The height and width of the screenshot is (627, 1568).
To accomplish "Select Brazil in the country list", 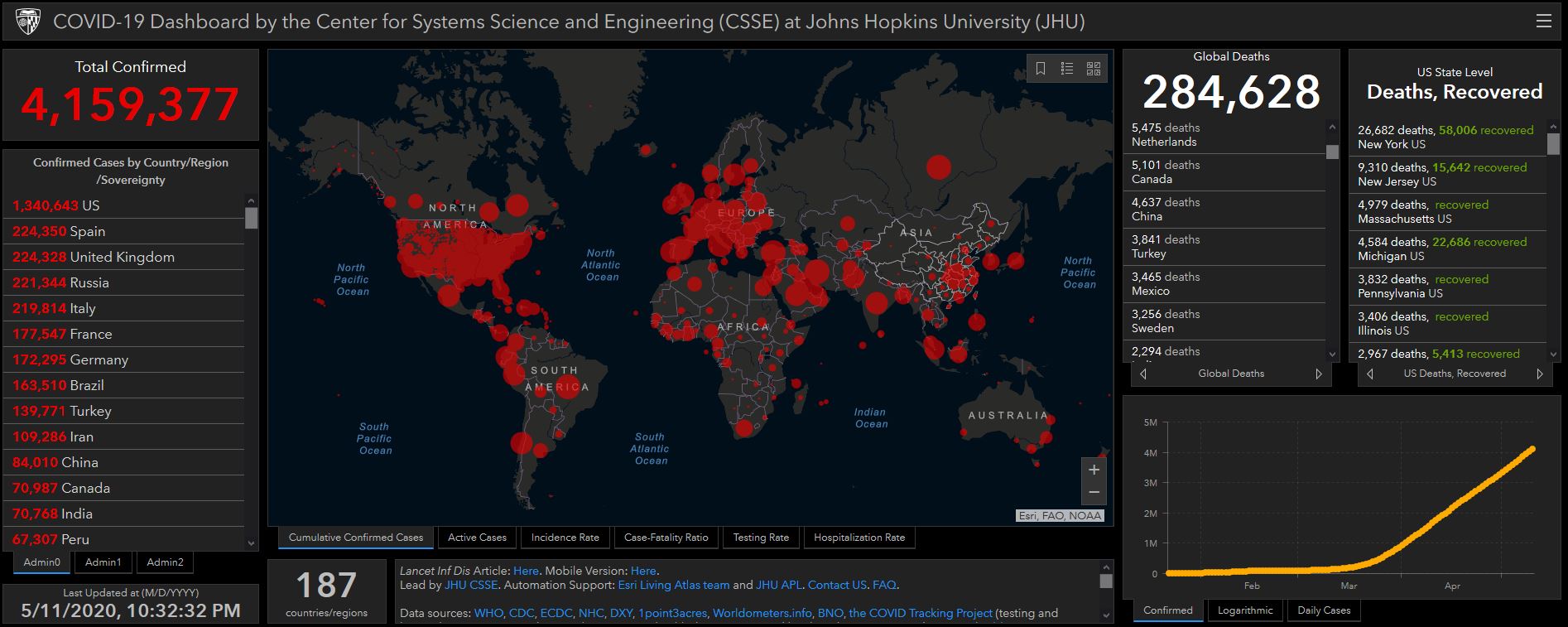I will (x=124, y=385).
